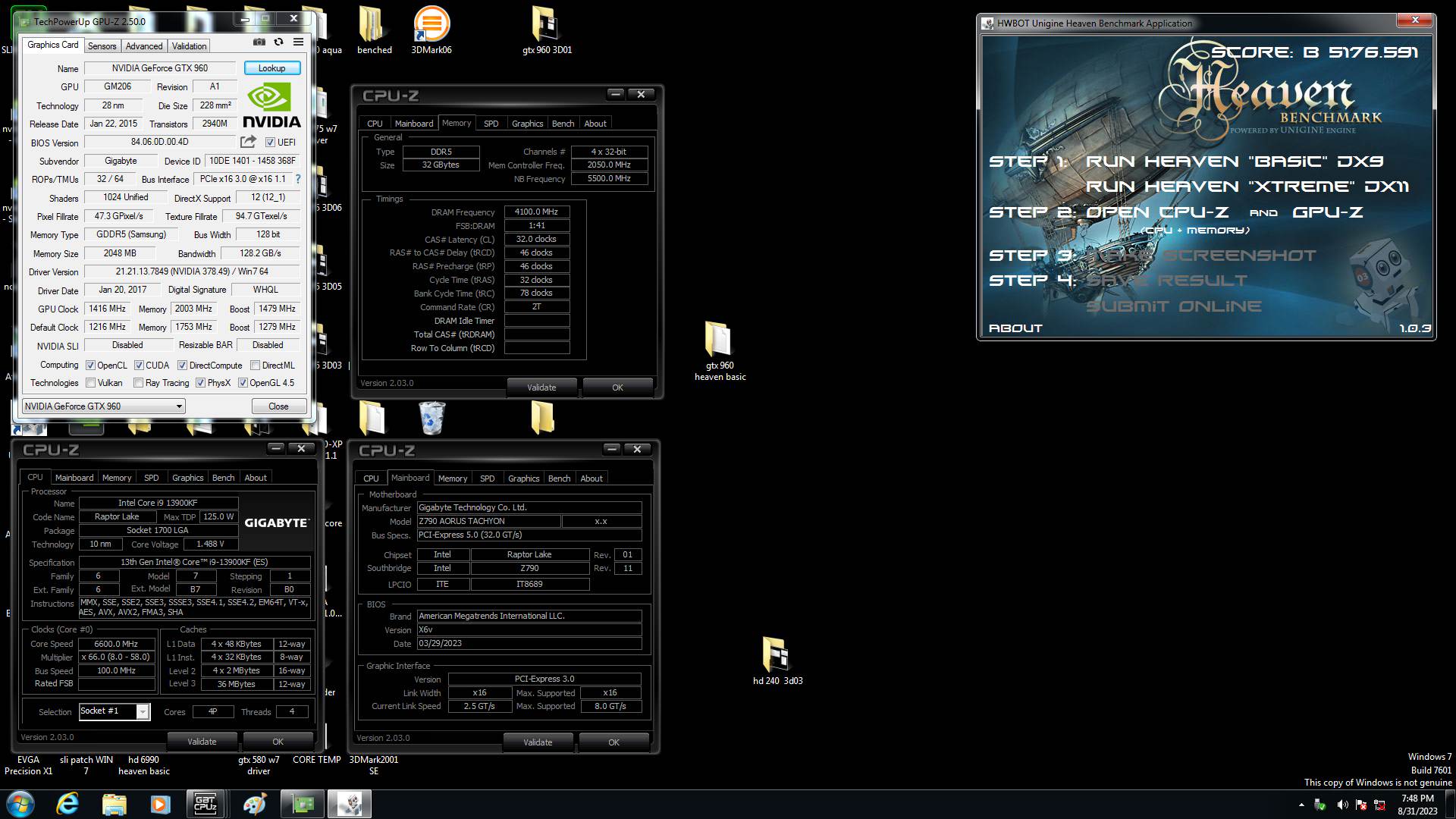Toggle the OpenCL checkbox
Image resolution: width=1456 pixels, height=819 pixels.
pyautogui.click(x=90, y=366)
